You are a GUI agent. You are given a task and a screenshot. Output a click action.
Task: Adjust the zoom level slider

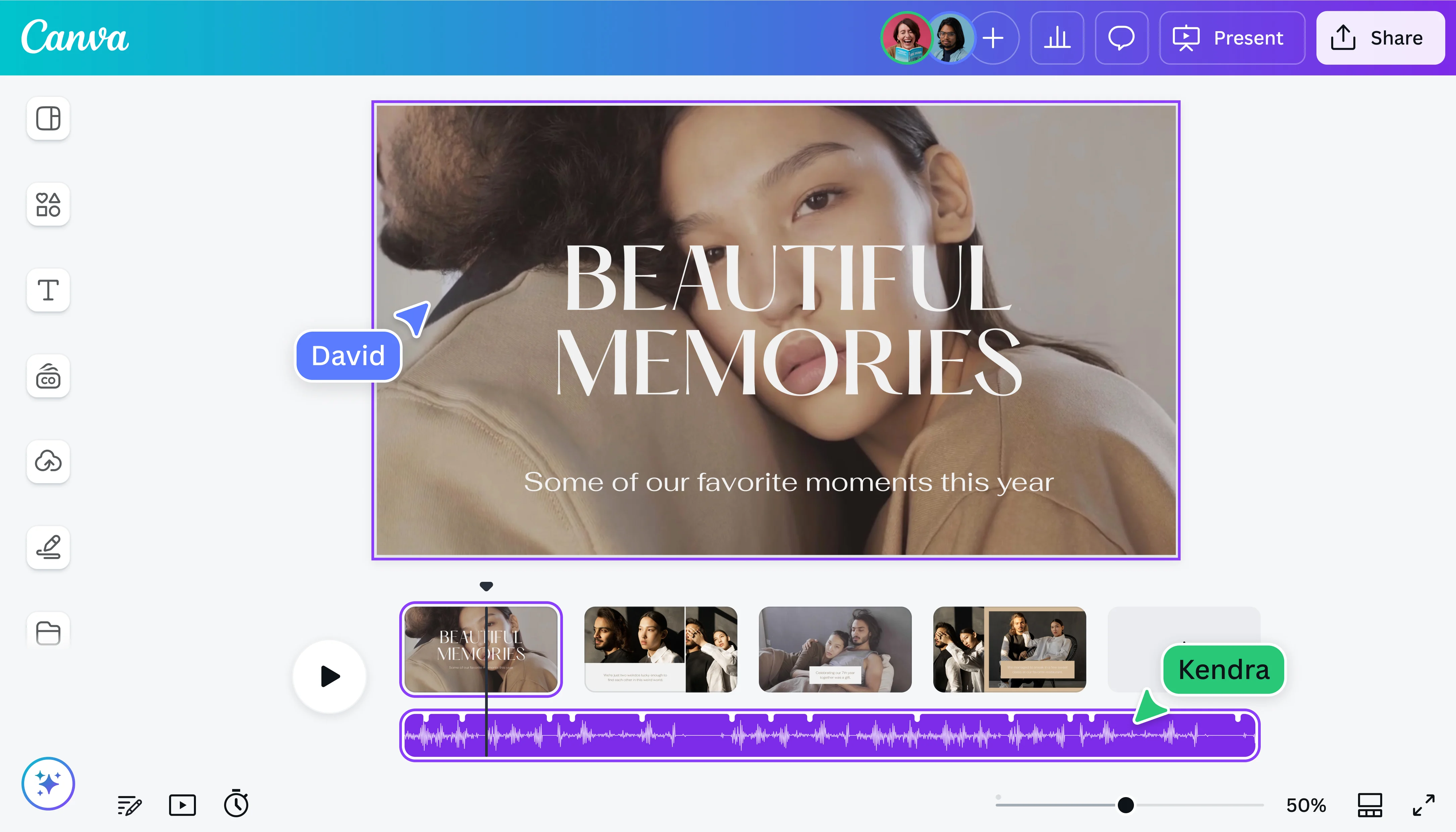point(1125,805)
